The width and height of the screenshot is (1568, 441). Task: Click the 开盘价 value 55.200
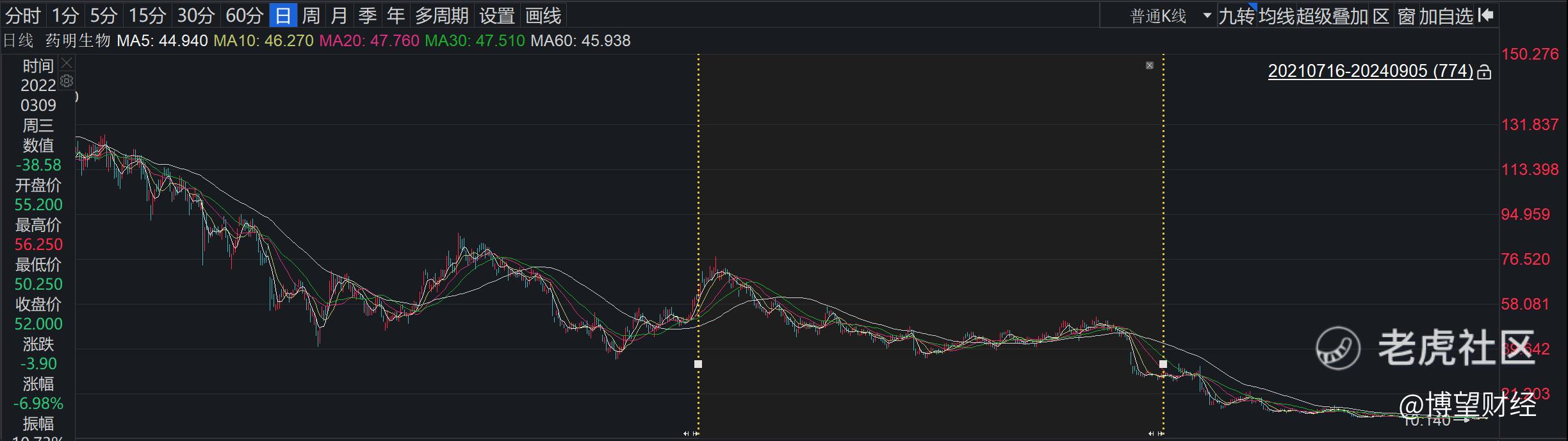(x=38, y=205)
